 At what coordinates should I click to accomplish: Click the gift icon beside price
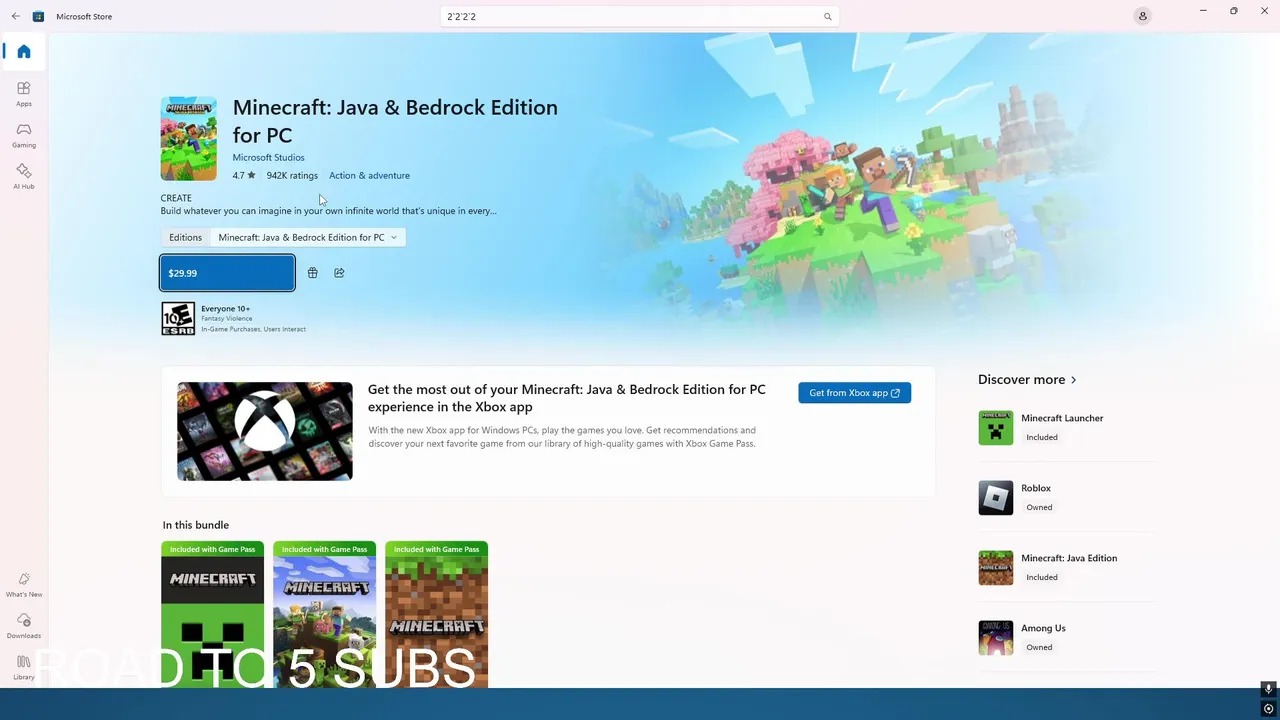[312, 273]
